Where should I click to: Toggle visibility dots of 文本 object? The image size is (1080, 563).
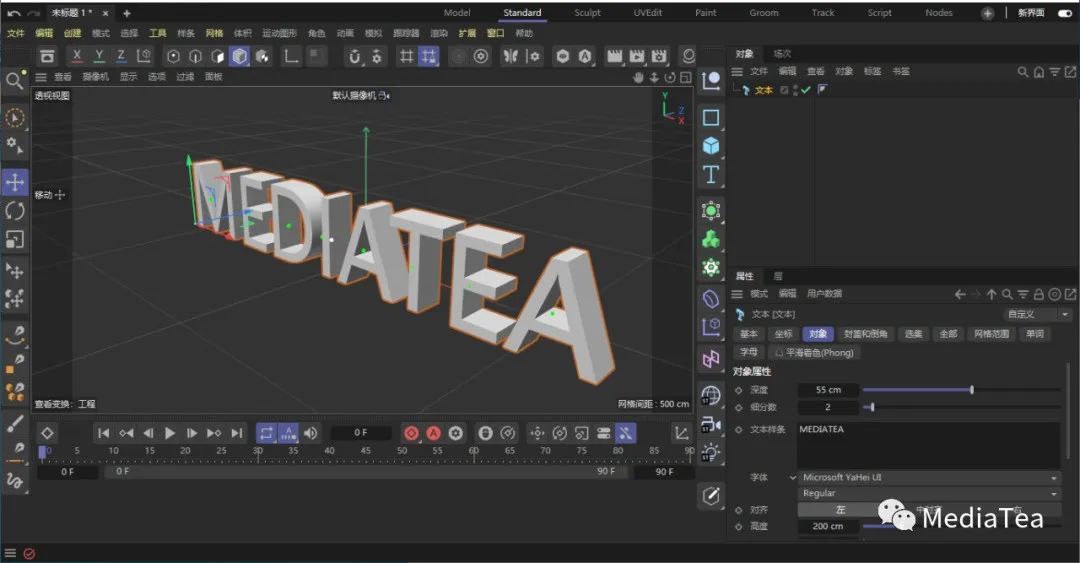click(796, 90)
